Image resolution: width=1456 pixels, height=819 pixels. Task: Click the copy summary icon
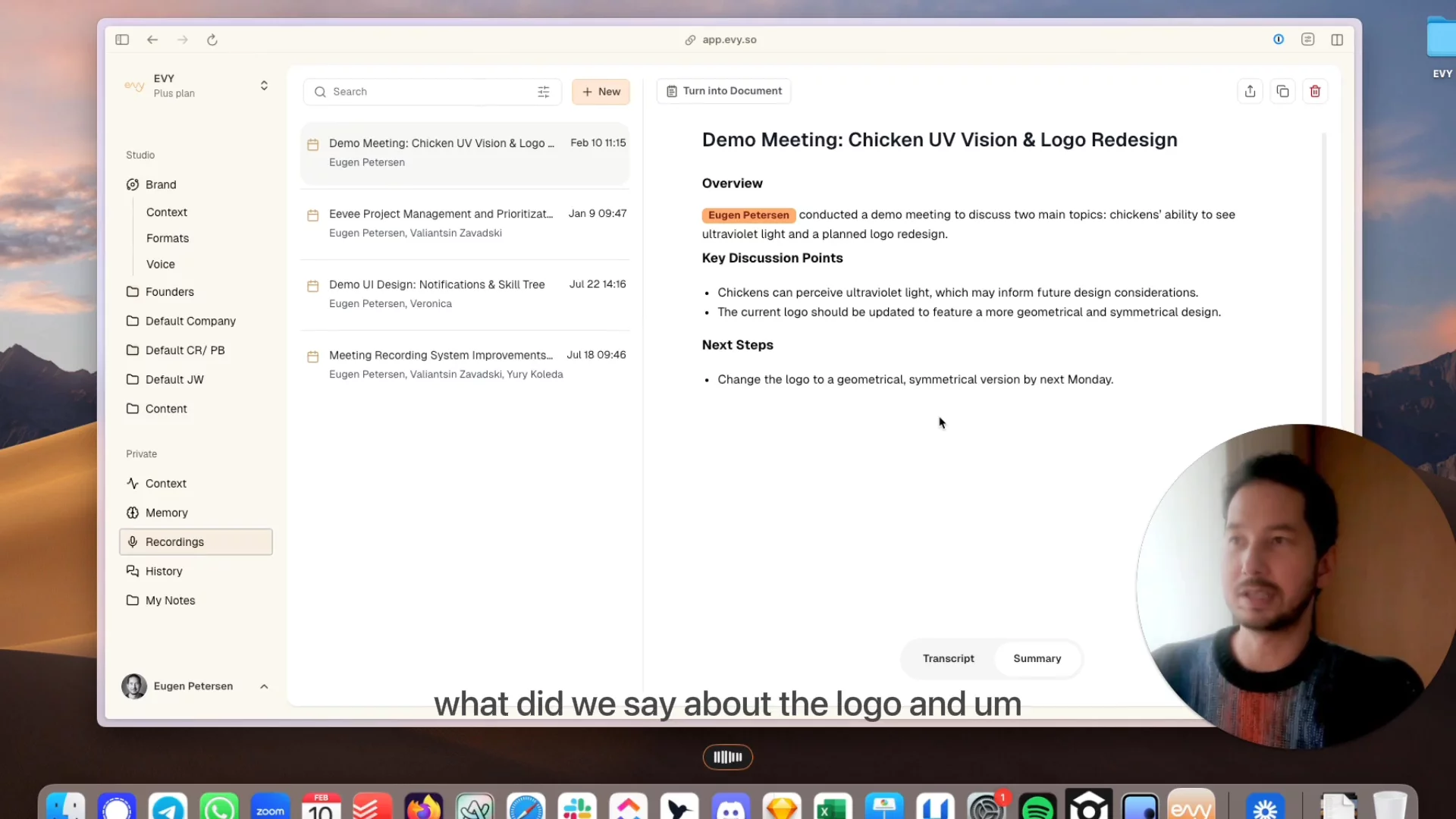point(1282,91)
